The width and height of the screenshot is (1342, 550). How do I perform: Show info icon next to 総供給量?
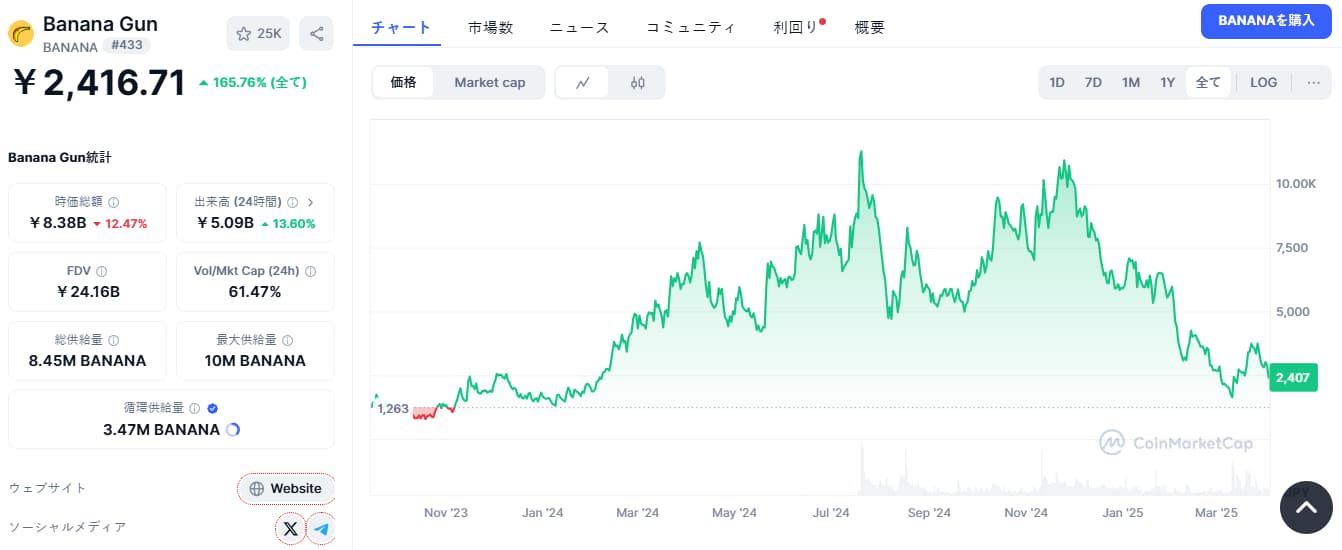click(113, 340)
